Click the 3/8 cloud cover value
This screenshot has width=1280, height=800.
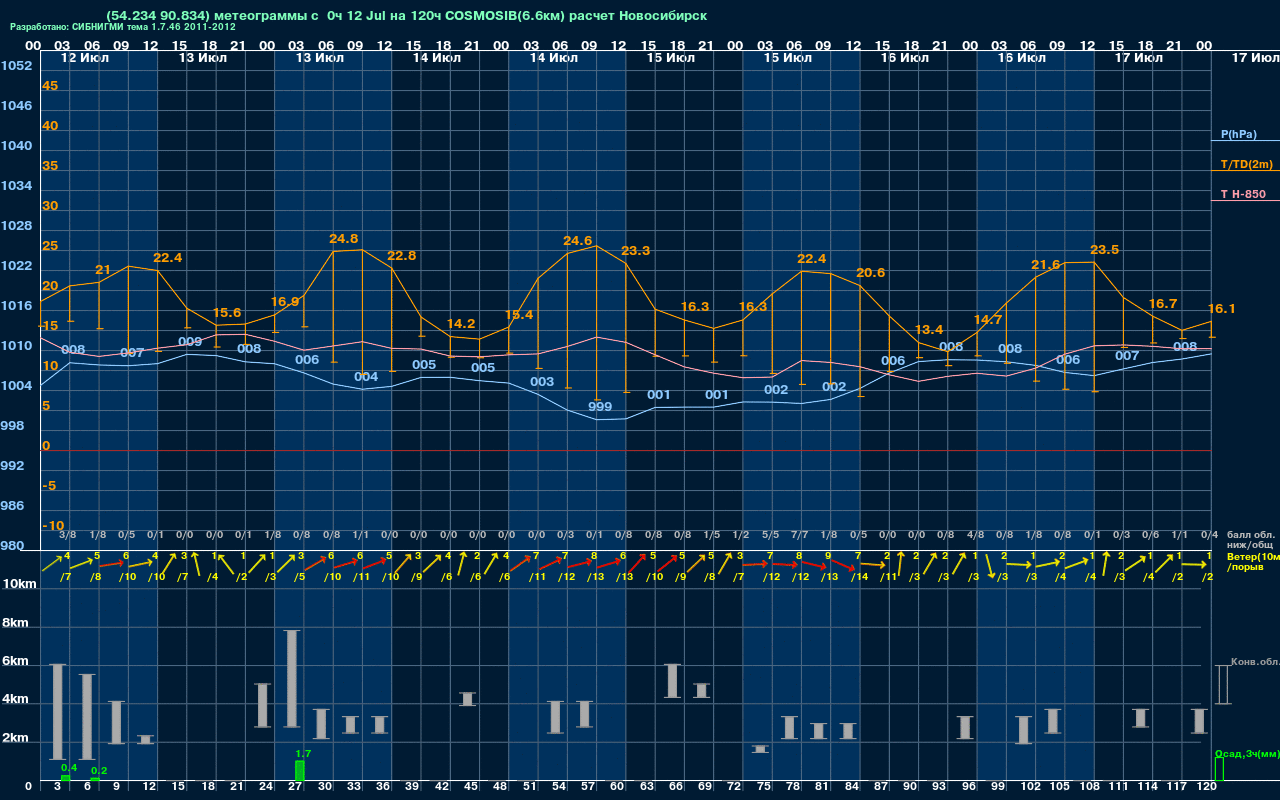[x=68, y=535]
